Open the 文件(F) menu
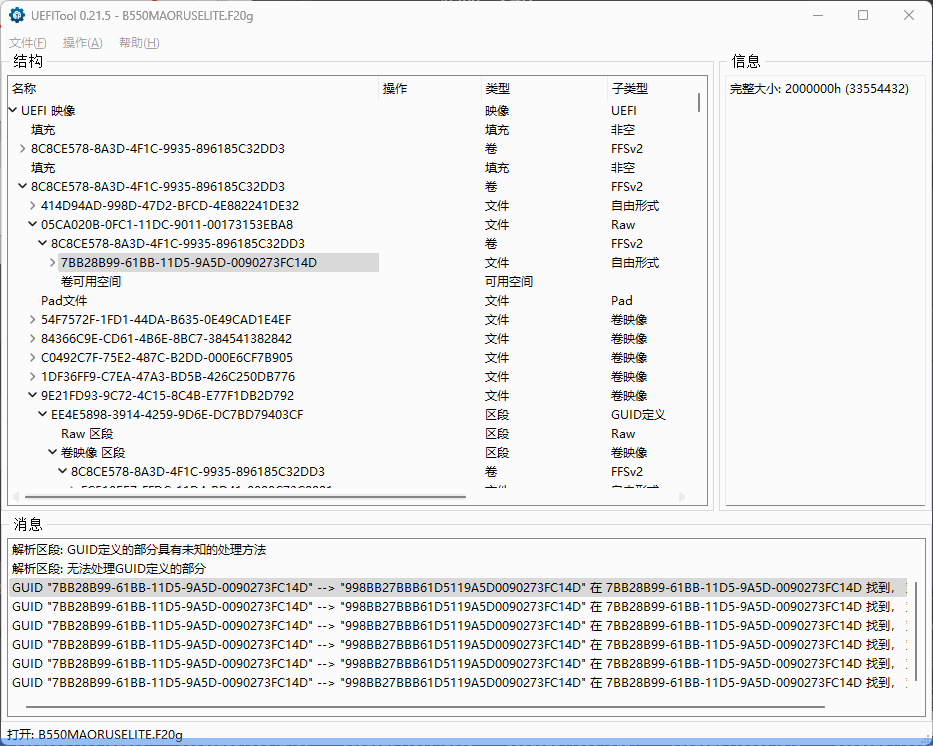 pyautogui.click(x=28, y=43)
